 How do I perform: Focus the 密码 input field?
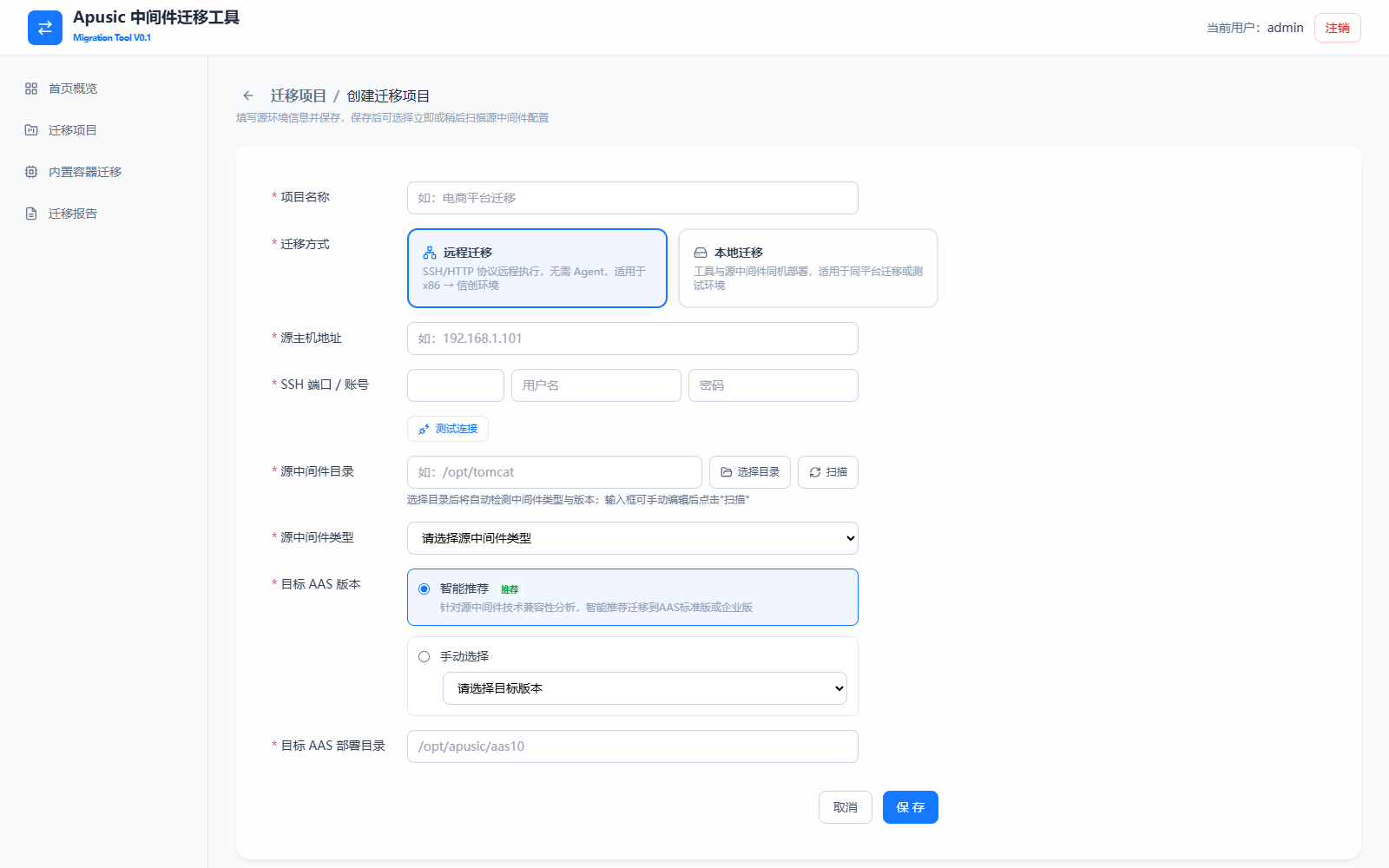tap(773, 385)
